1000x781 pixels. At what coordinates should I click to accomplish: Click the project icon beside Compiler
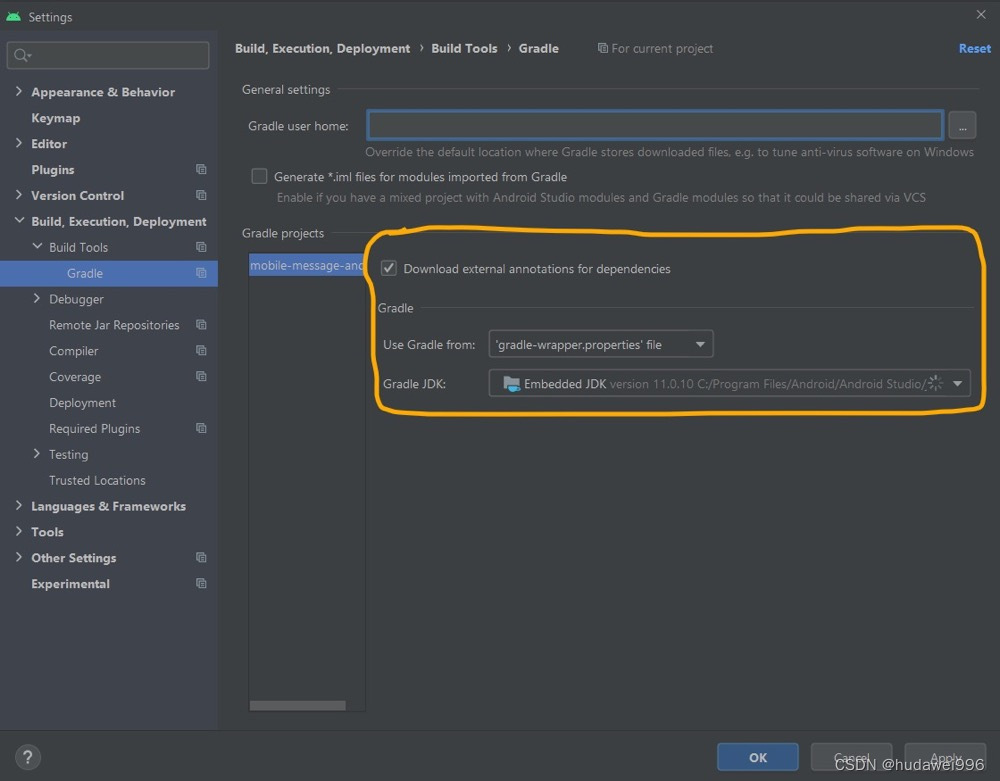(x=200, y=351)
